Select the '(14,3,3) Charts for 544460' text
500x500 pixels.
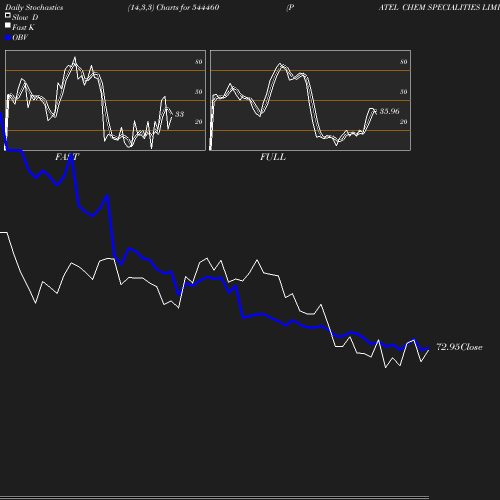[x=173, y=7]
